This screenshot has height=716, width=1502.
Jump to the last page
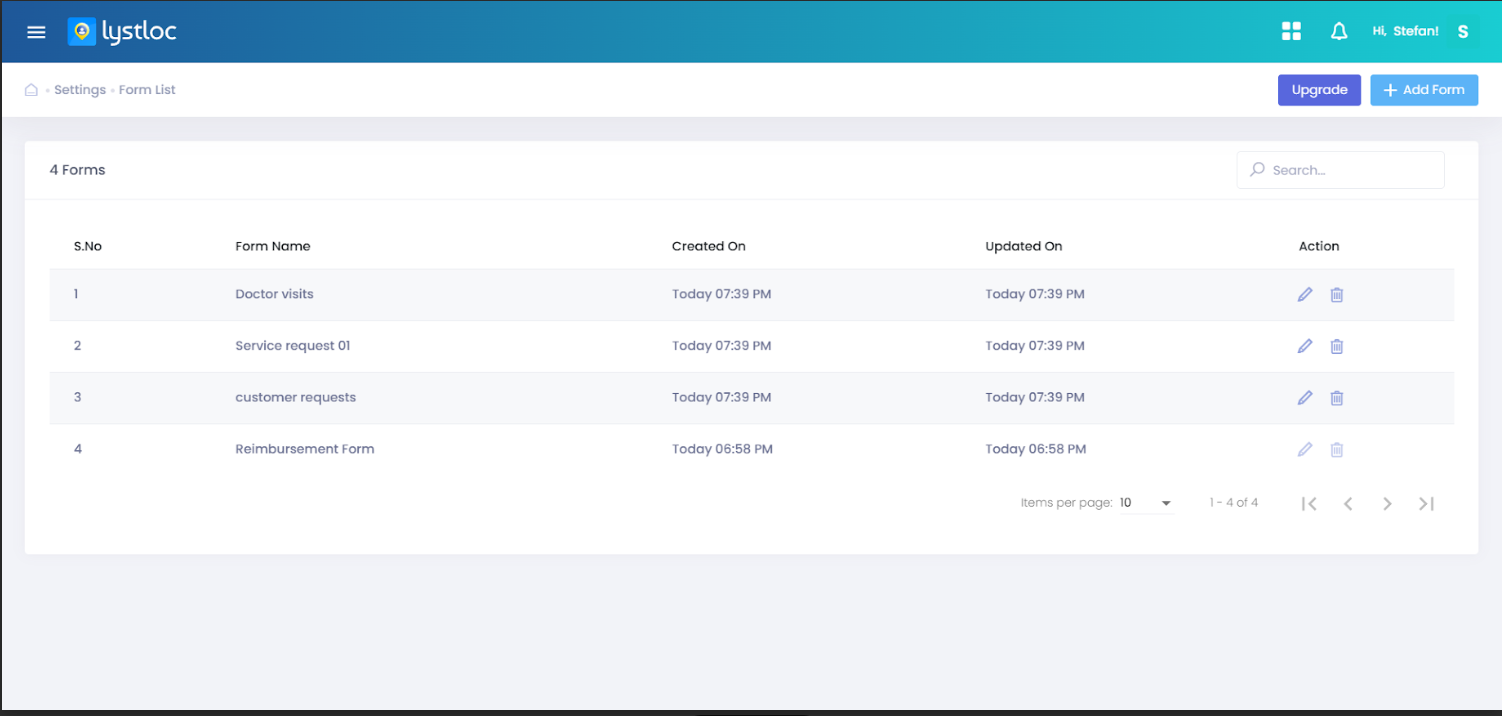pyautogui.click(x=1426, y=504)
